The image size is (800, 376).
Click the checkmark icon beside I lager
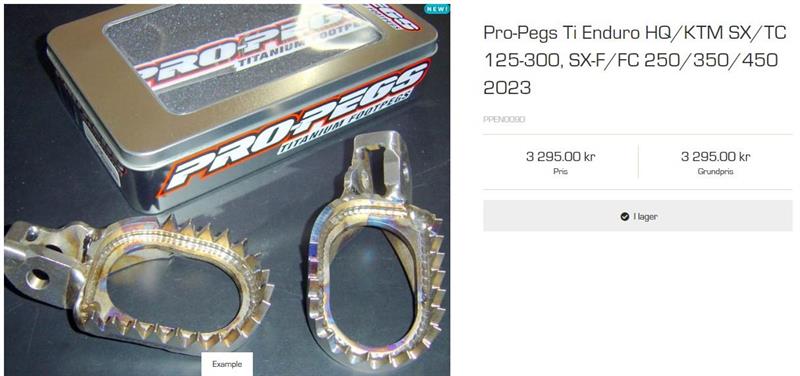pyautogui.click(x=624, y=216)
